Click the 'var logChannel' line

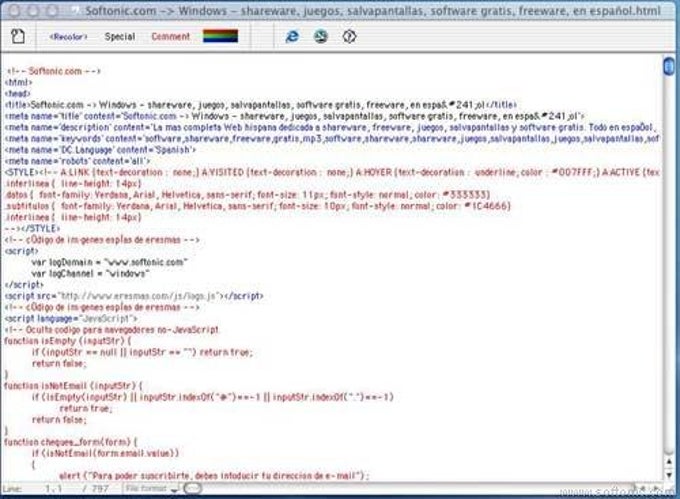(x=90, y=274)
